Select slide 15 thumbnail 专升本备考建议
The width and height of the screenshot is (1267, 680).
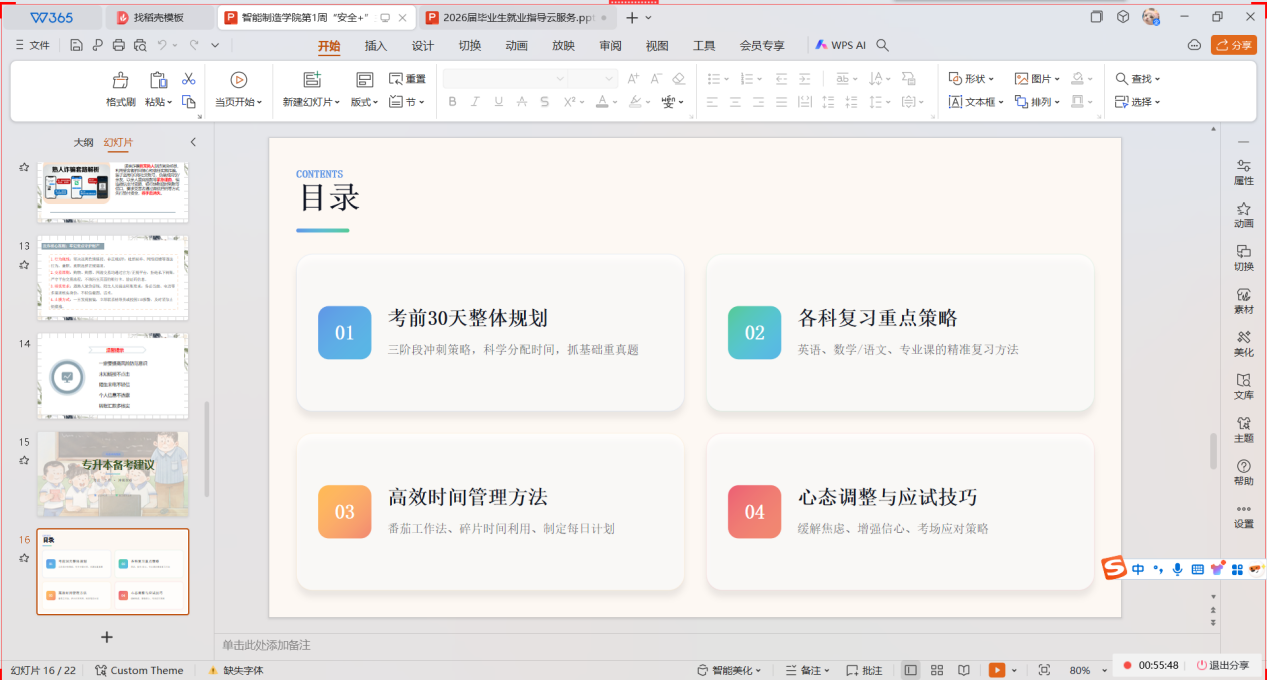[112, 473]
